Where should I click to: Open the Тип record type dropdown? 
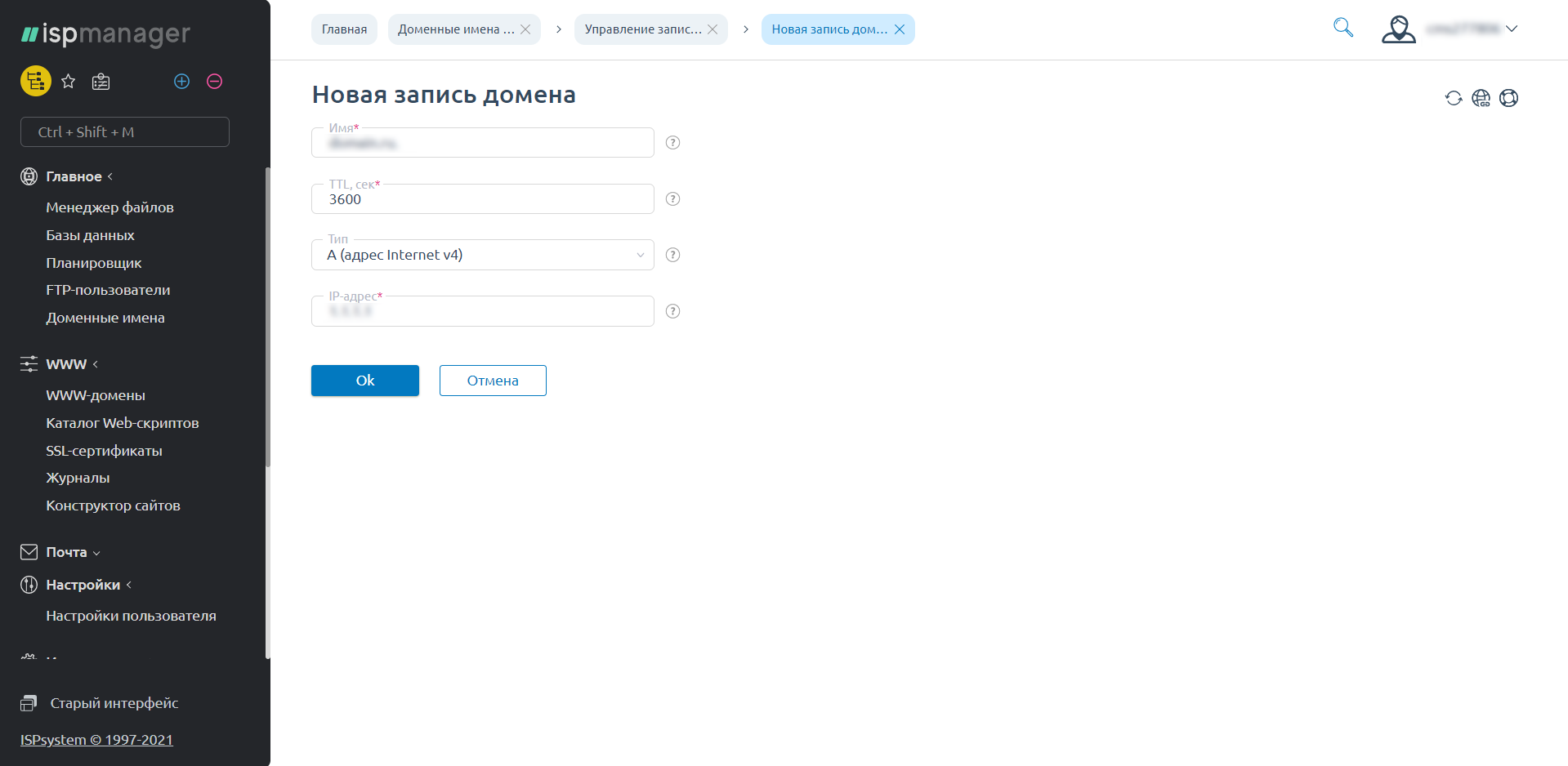482,255
